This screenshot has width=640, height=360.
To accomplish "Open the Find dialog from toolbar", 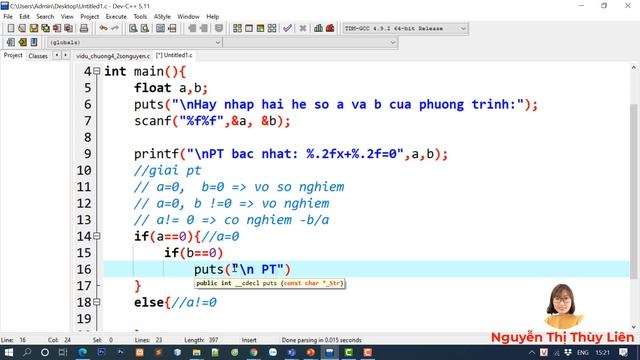I will tap(133, 28).
